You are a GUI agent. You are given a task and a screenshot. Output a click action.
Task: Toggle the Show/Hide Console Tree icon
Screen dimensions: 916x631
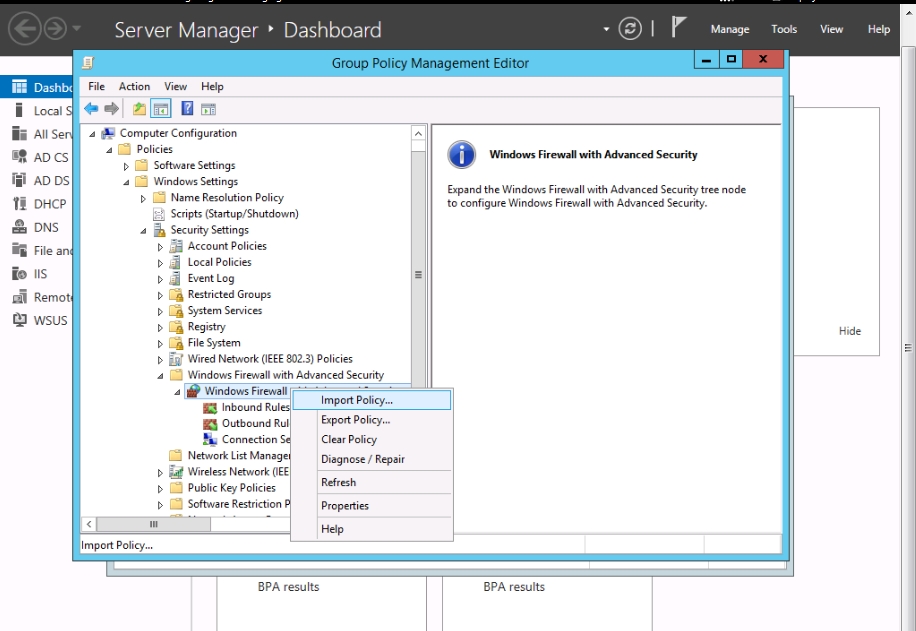pyautogui.click(x=161, y=109)
